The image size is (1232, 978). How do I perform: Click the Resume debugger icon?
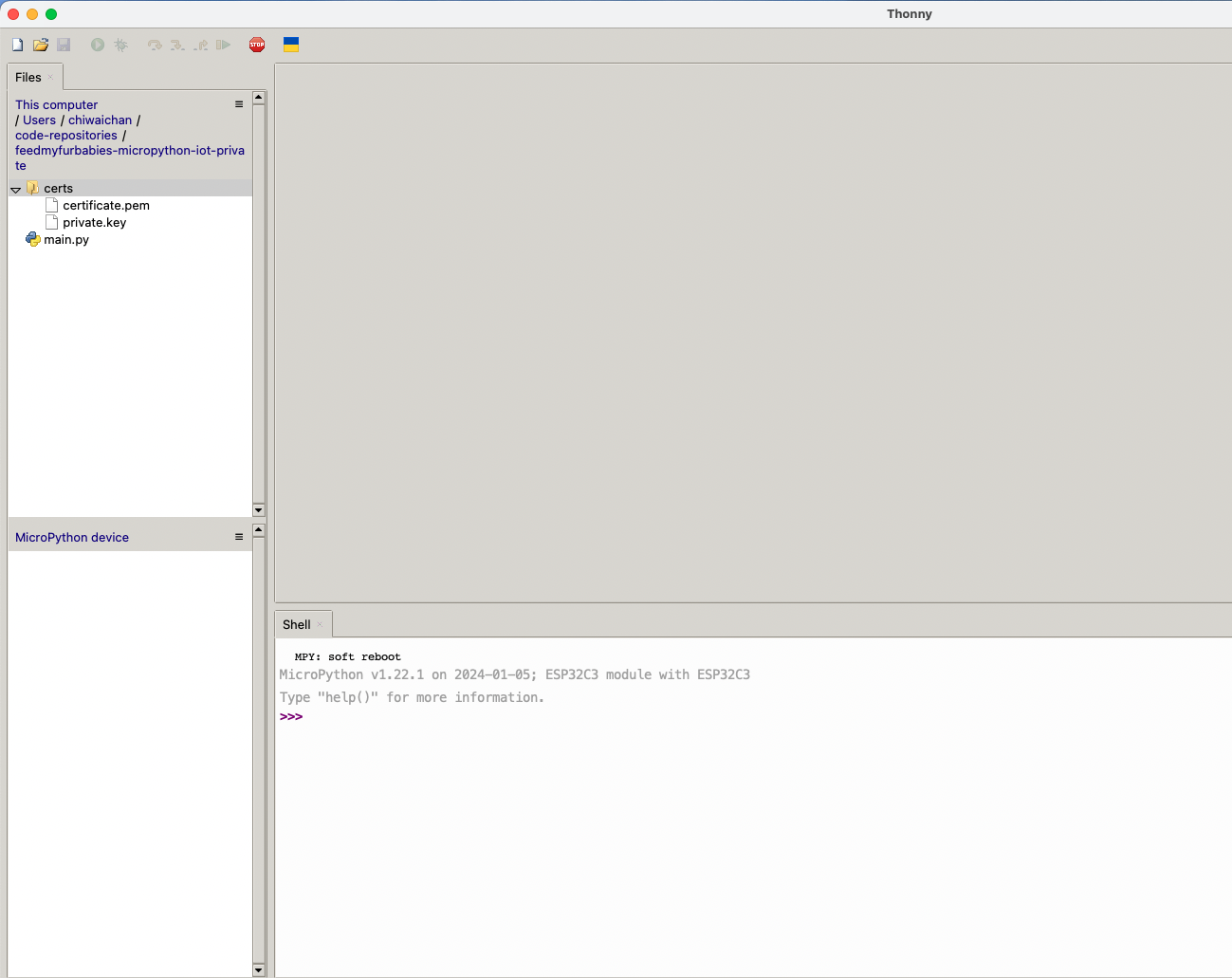pyautogui.click(x=223, y=45)
